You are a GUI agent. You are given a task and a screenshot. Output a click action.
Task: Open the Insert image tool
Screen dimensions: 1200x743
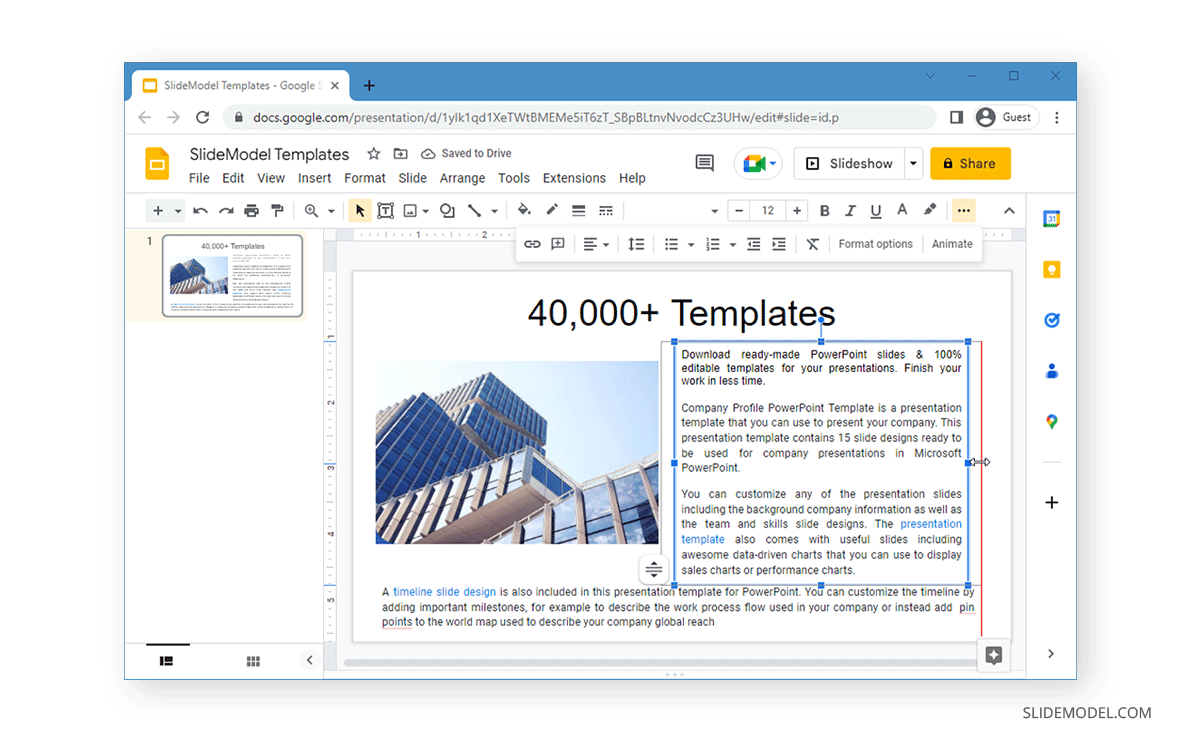(412, 210)
